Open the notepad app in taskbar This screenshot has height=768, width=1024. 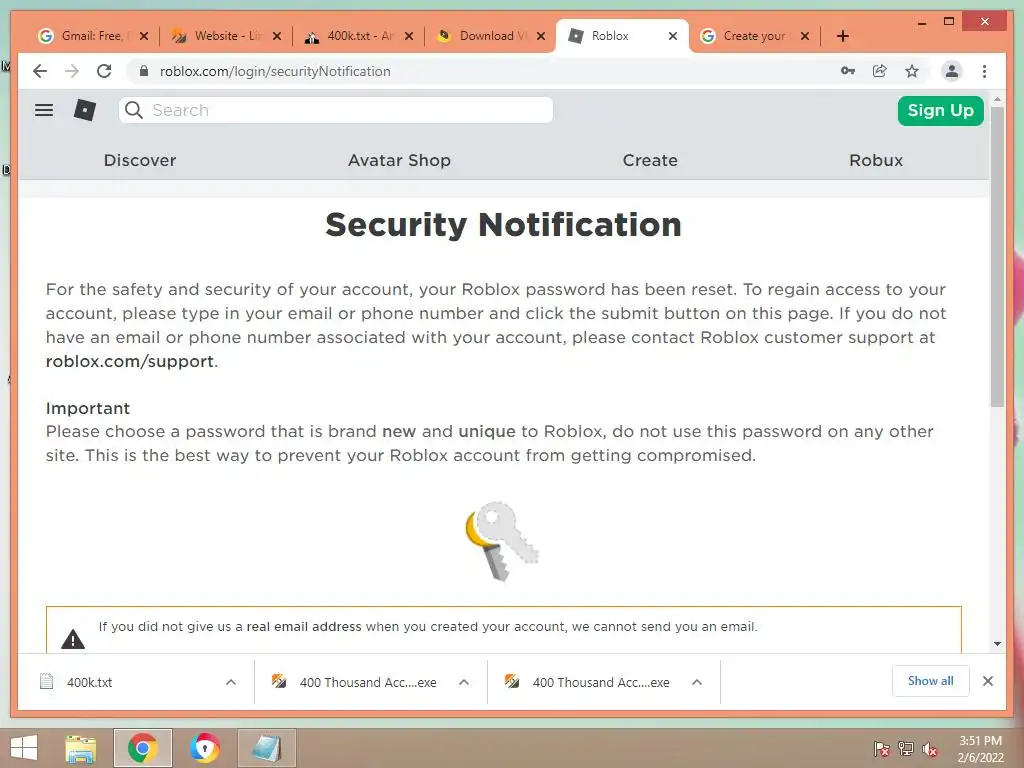coord(266,748)
